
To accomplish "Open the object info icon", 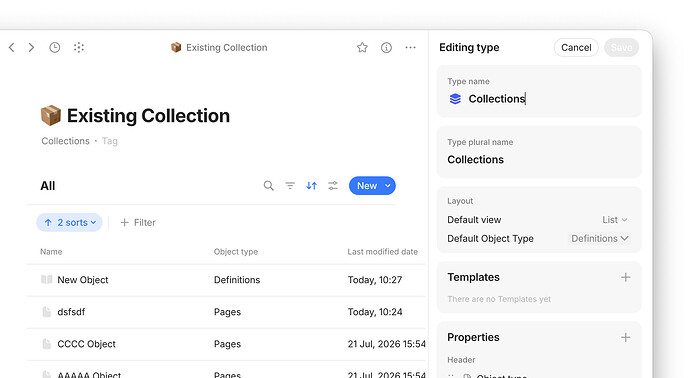I will [386, 48].
